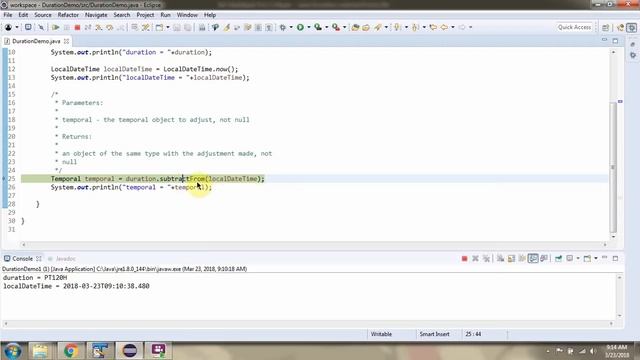Toggle Show Console on Standard Error
This screenshot has height=360, width=640.
tap(544, 258)
